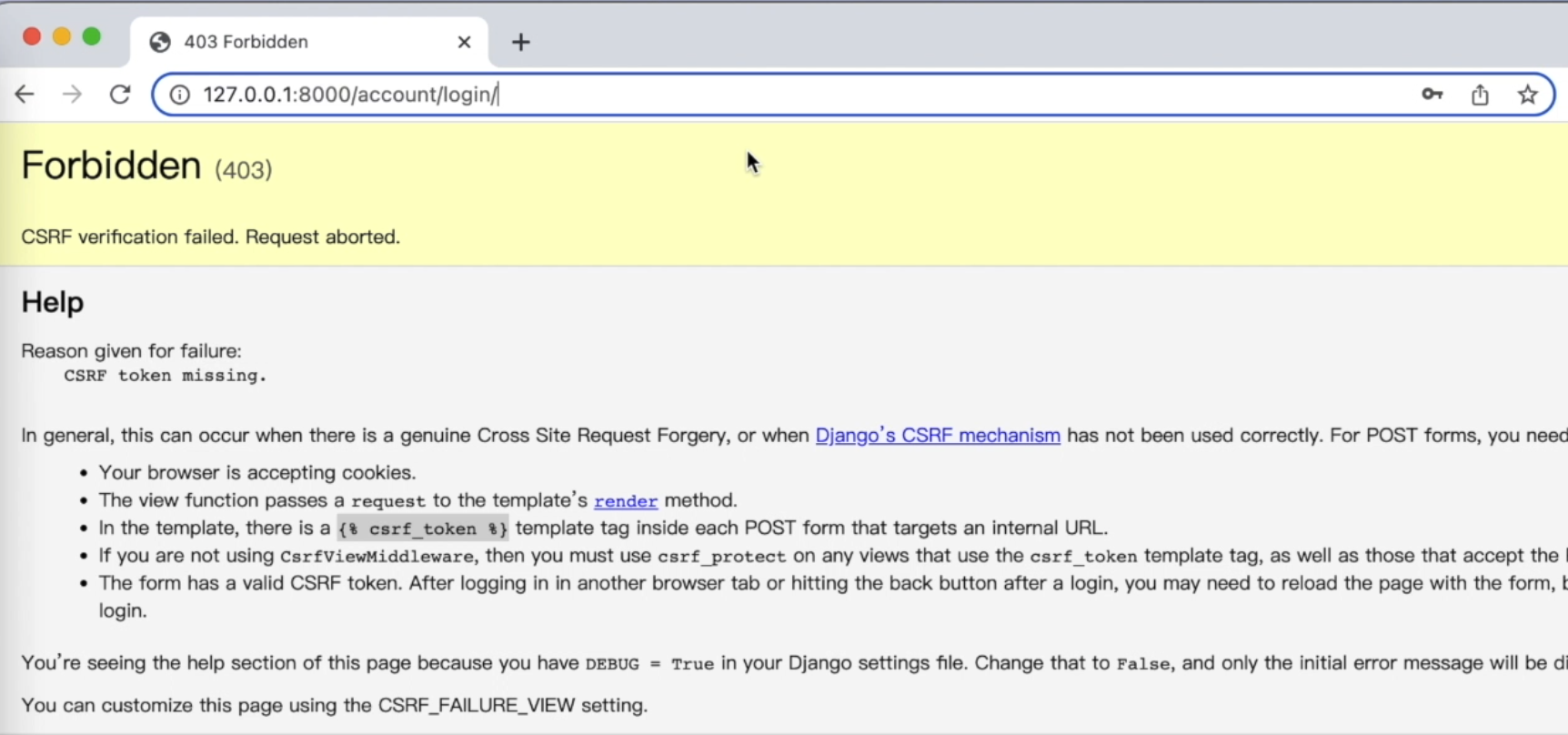The height and width of the screenshot is (735, 1568).
Task: Minimize the browser window with yellow button
Action: point(62,36)
